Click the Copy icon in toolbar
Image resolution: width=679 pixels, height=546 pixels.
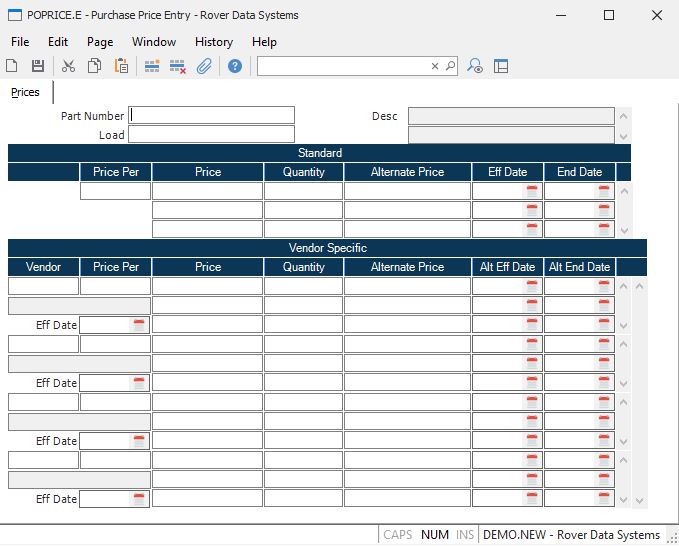coord(94,66)
